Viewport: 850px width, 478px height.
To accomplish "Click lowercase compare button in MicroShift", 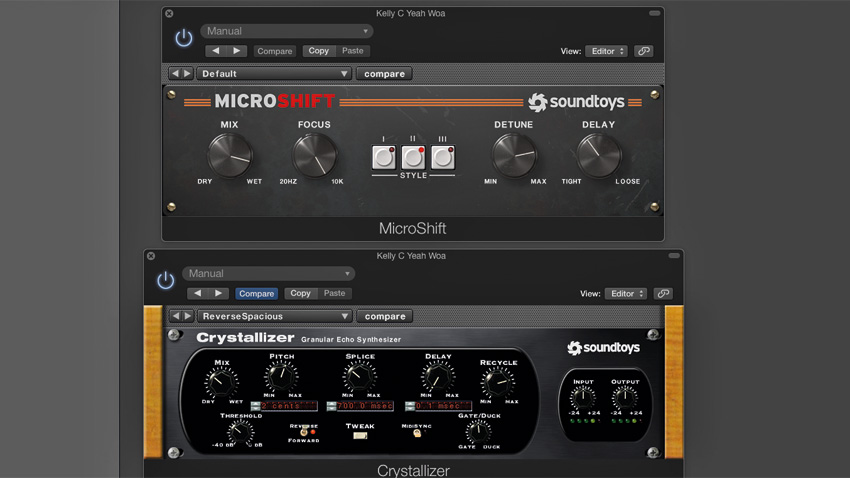I will tap(384, 73).
